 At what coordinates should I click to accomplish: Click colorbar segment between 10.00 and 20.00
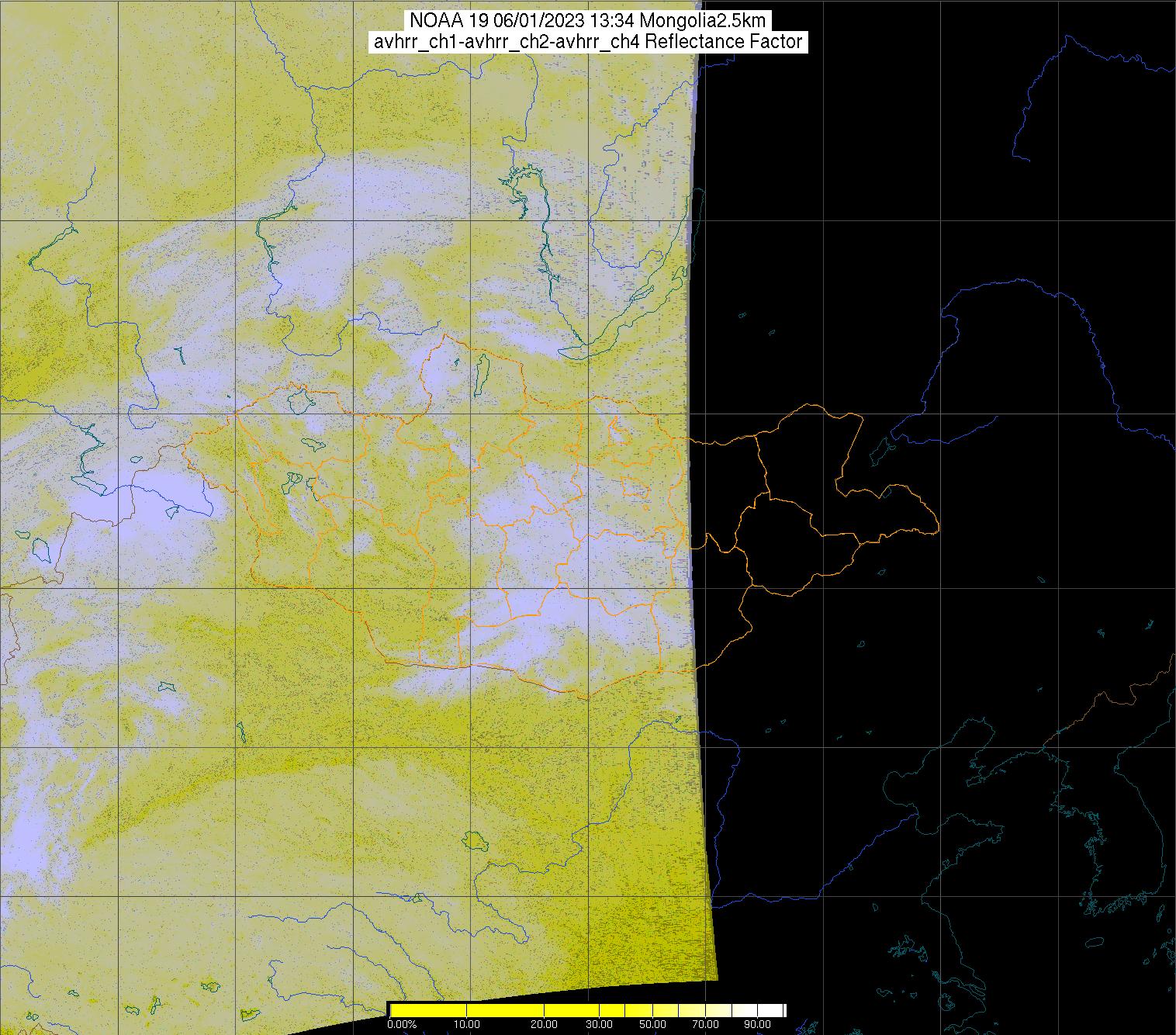coord(505,1009)
